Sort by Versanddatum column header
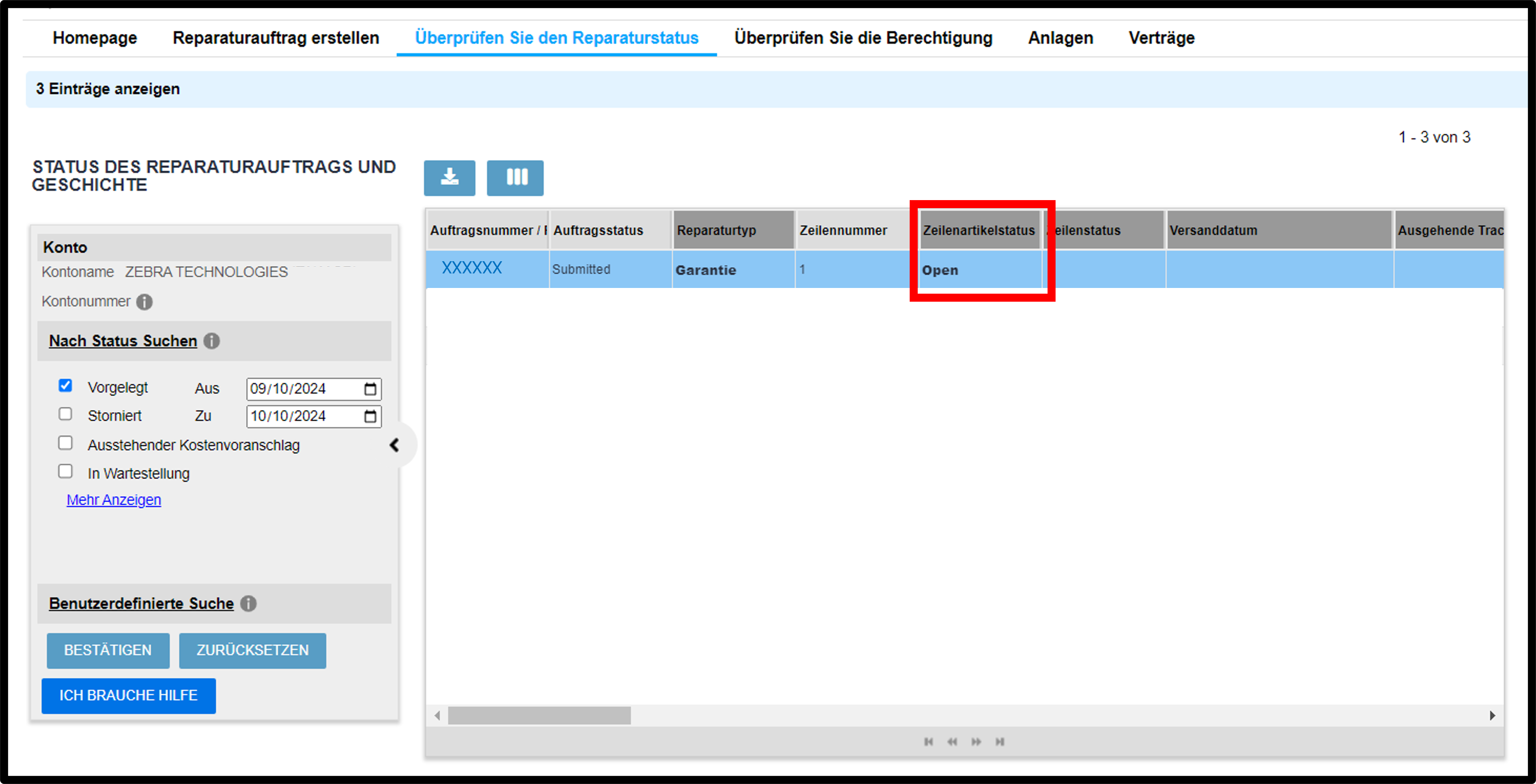The height and width of the screenshot is (784, 1536). (1279, 230)
